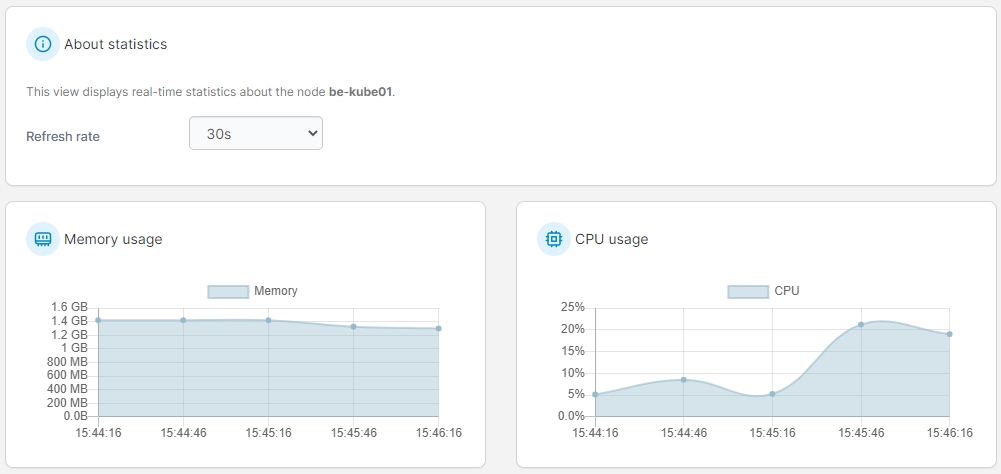
Task: Click the Memory usage panel icon
Action: point(42,239)
